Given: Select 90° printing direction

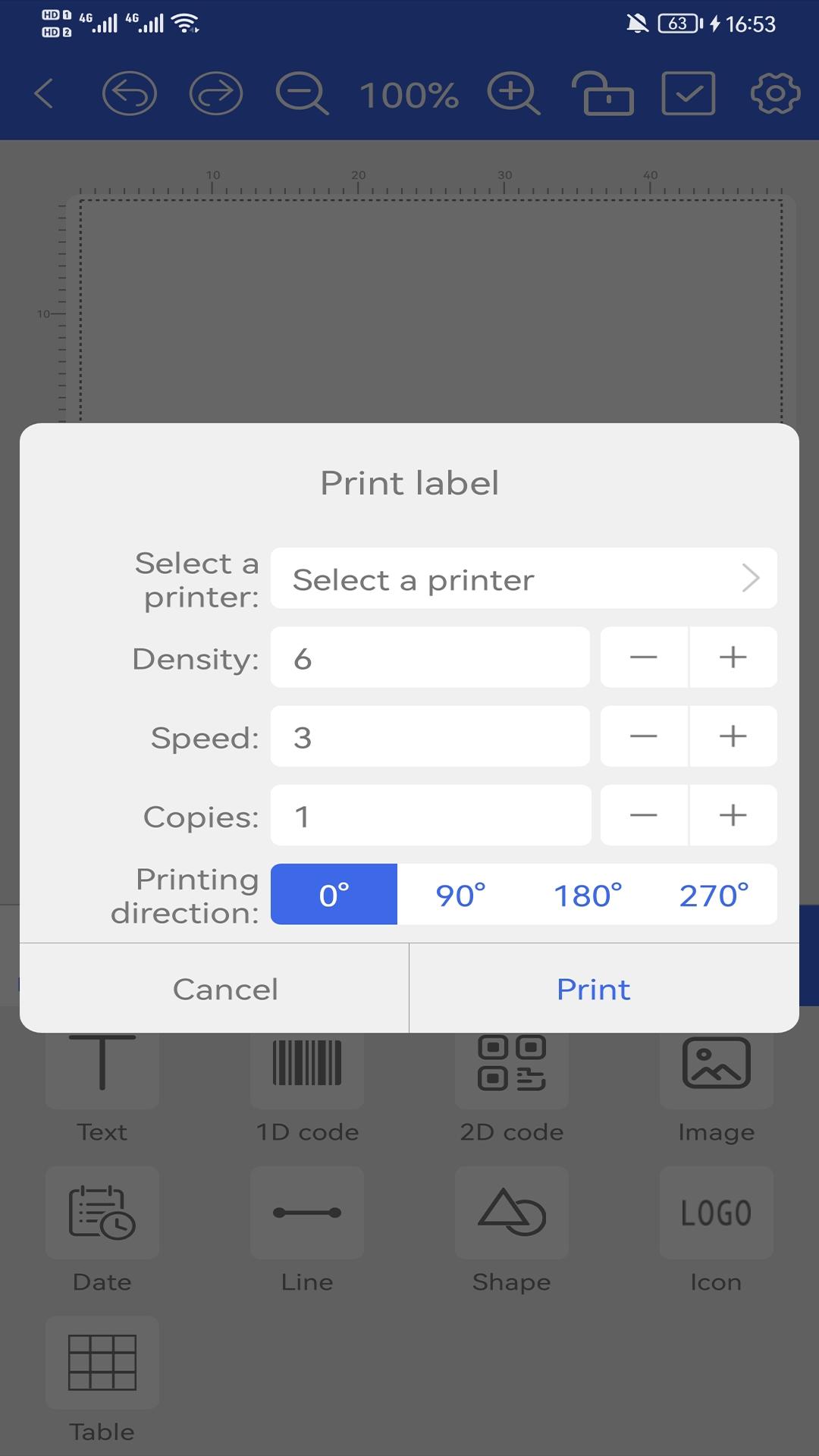Looking at the screenshot, I should point(460,894).
